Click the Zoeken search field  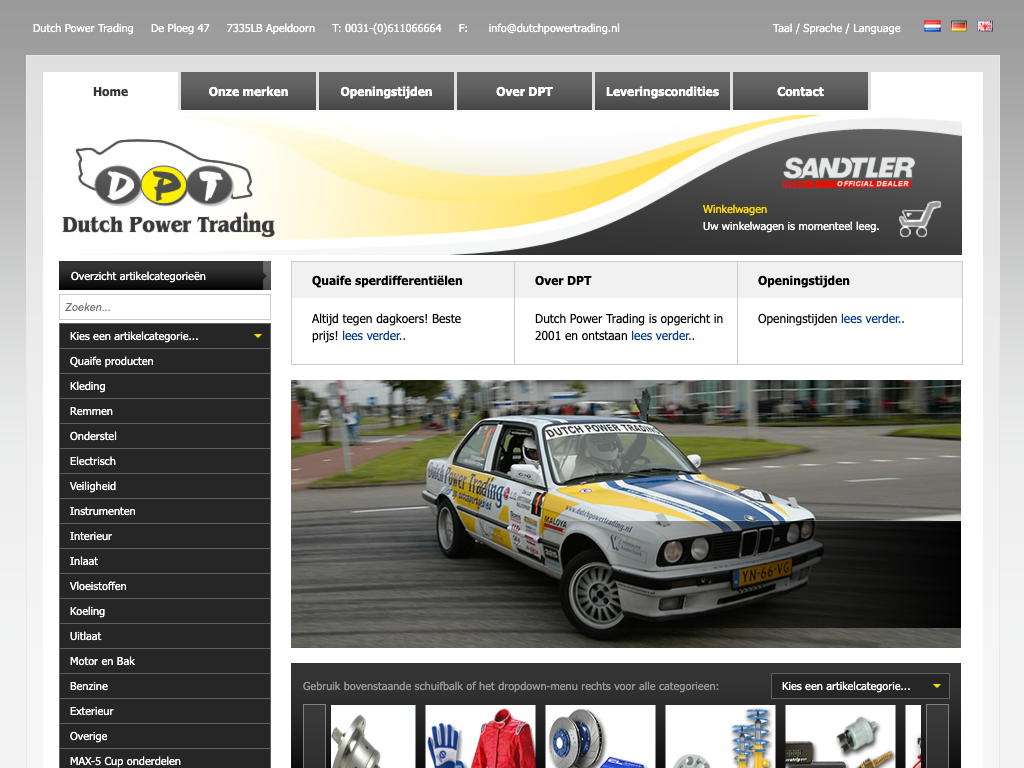tap(165, 307)
